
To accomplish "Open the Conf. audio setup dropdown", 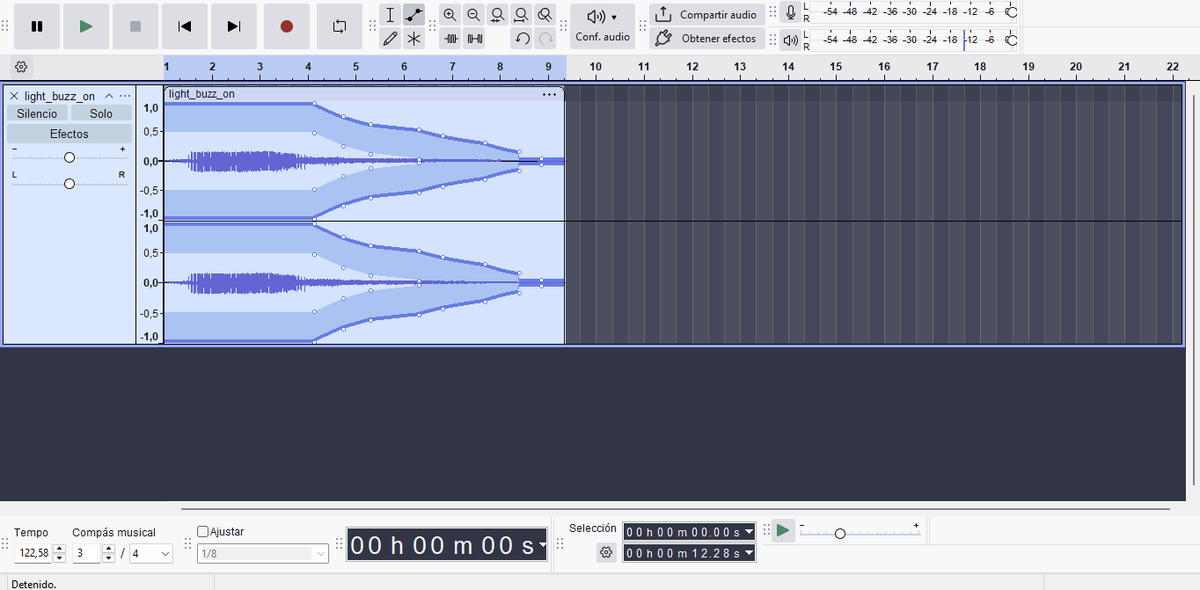I will (603, 27).
